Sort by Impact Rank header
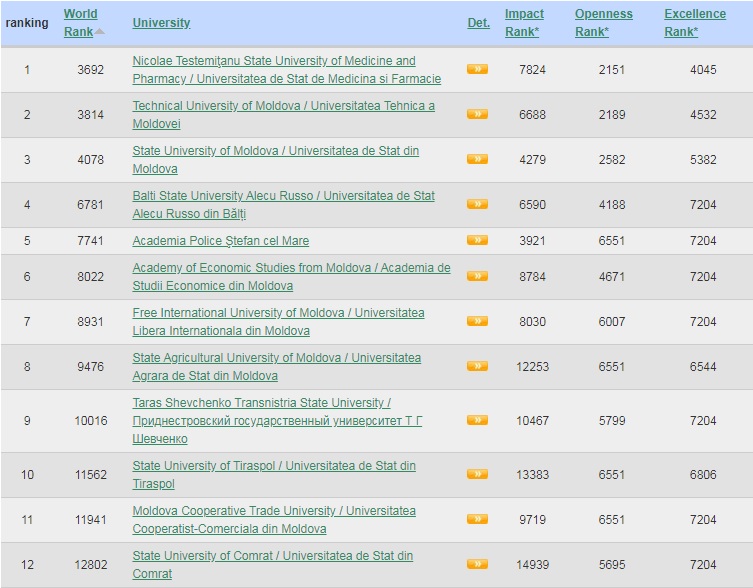 [524, 23]
